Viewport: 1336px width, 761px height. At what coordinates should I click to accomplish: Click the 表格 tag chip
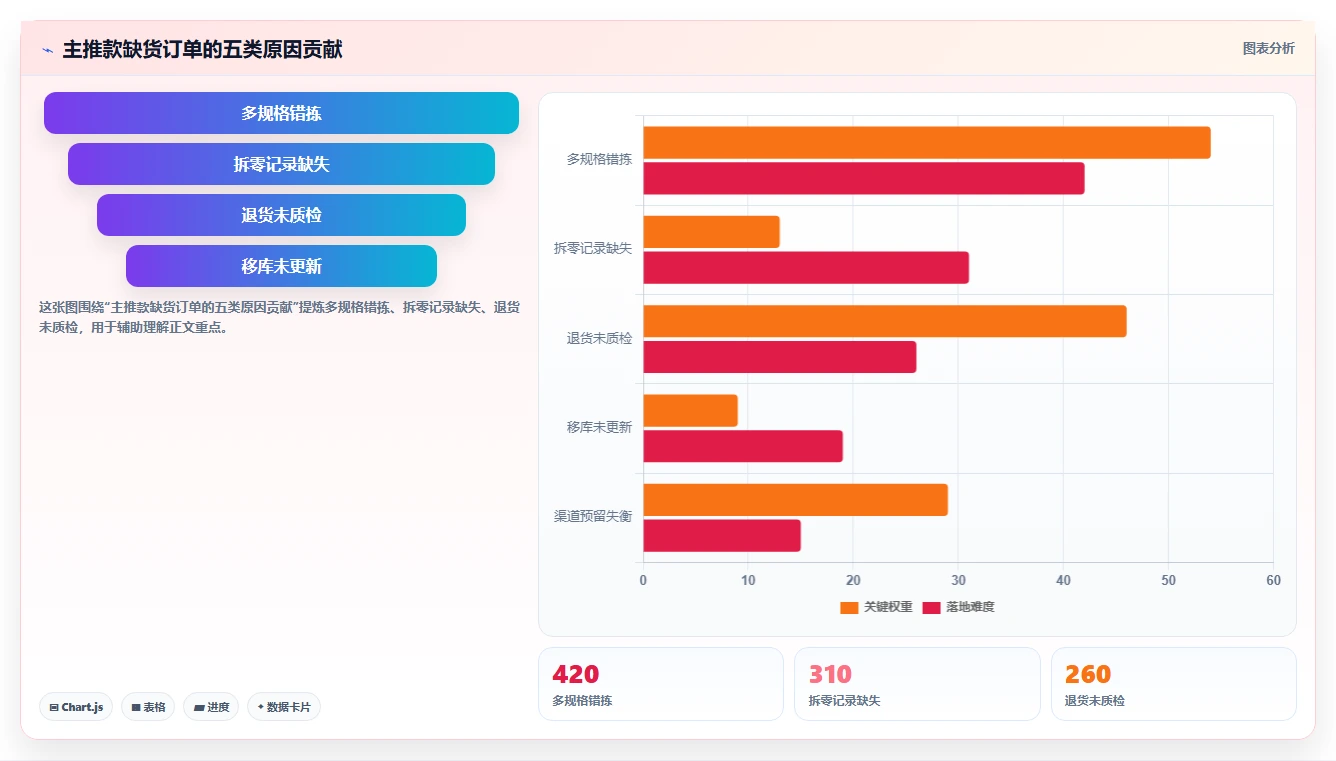coord(148,707)
